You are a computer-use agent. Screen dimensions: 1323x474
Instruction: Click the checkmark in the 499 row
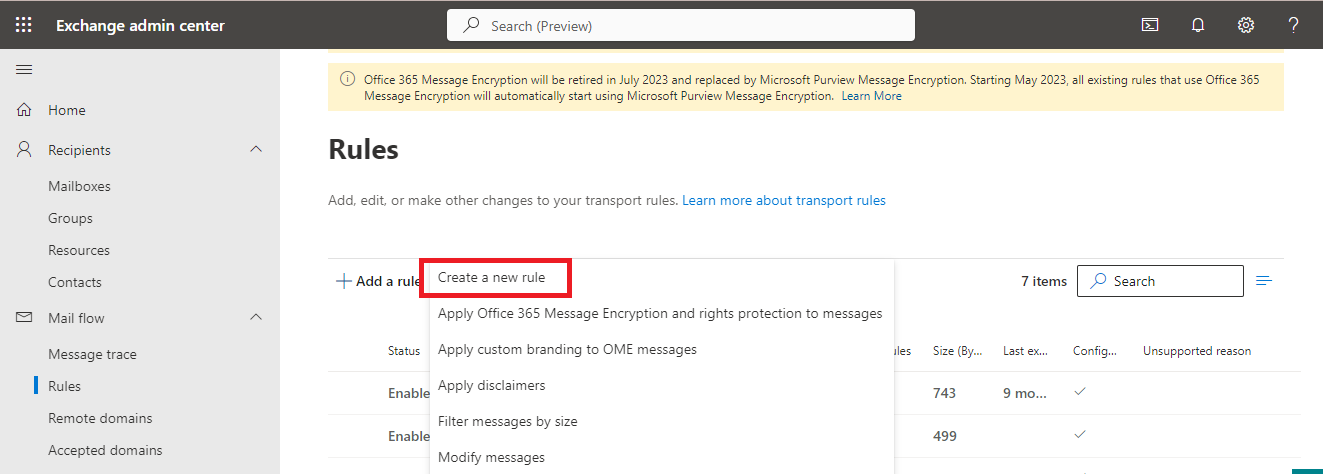[1079, 435]
